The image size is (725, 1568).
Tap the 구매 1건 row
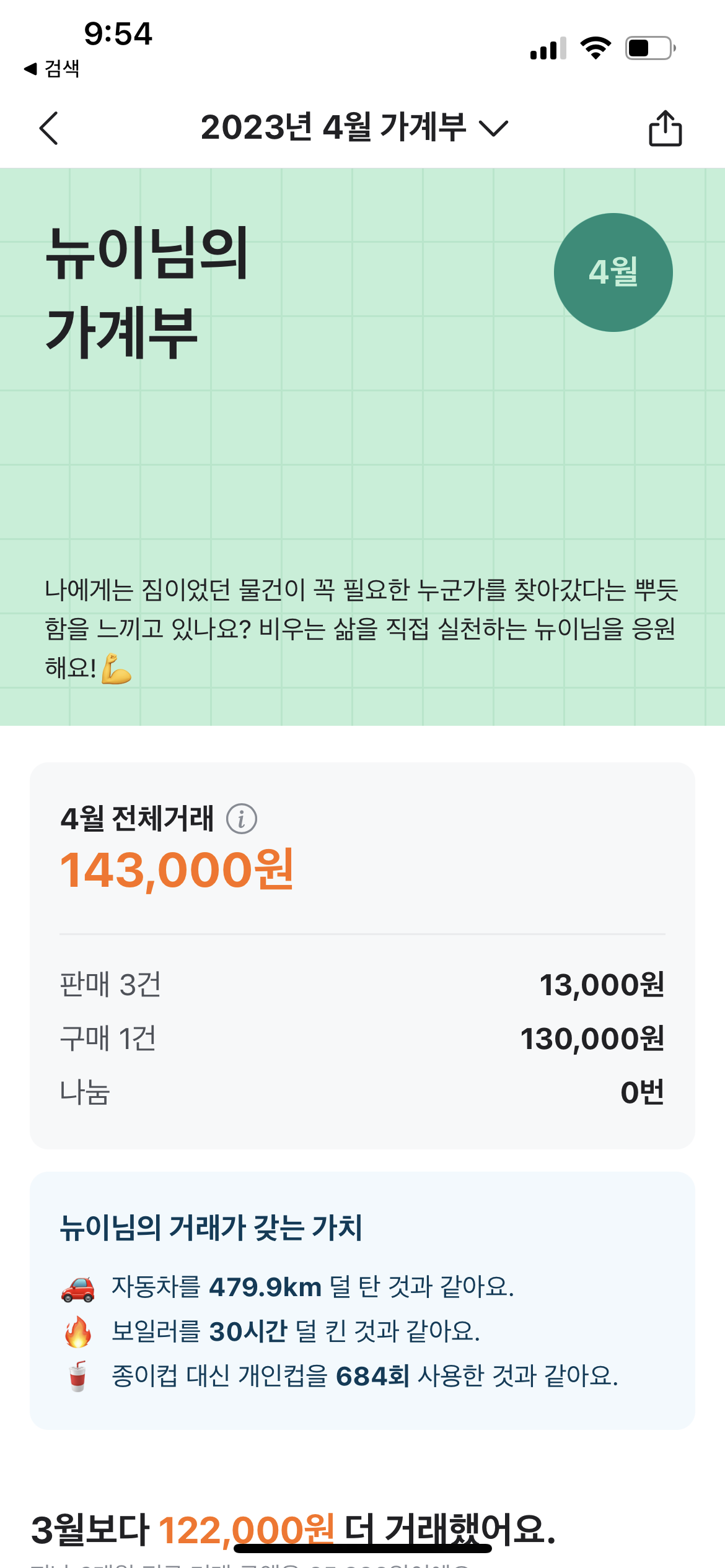(362, 1039)
